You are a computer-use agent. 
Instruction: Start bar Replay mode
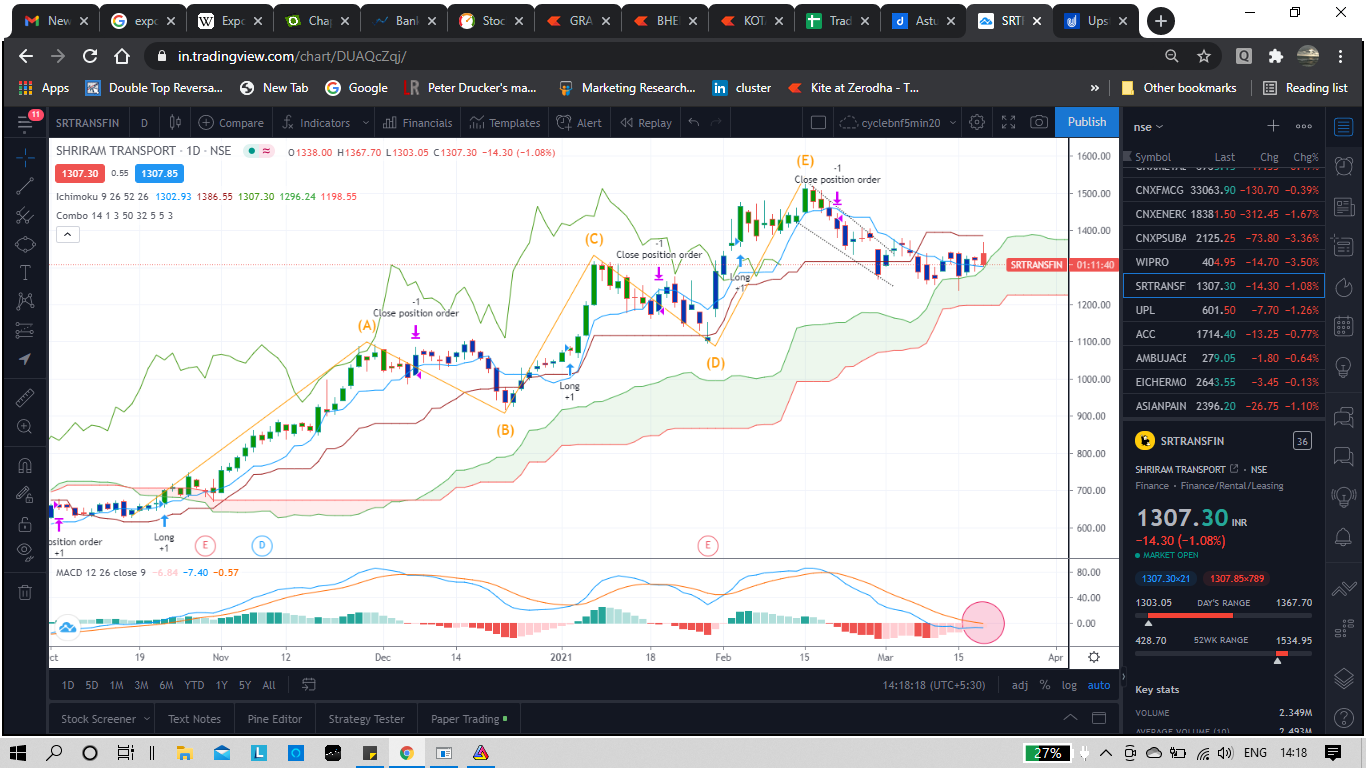coord(646,123)
